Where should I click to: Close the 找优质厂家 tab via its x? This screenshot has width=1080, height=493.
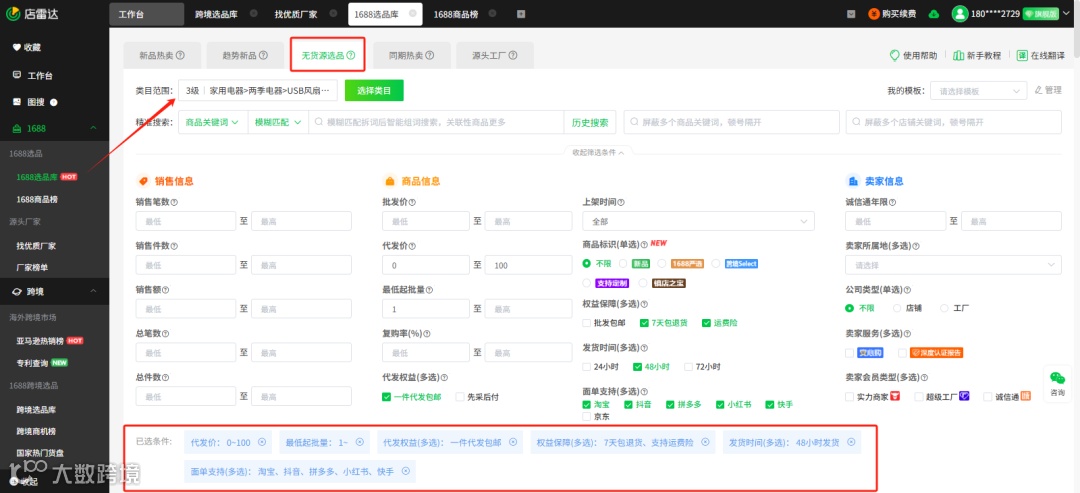[332, 13]
